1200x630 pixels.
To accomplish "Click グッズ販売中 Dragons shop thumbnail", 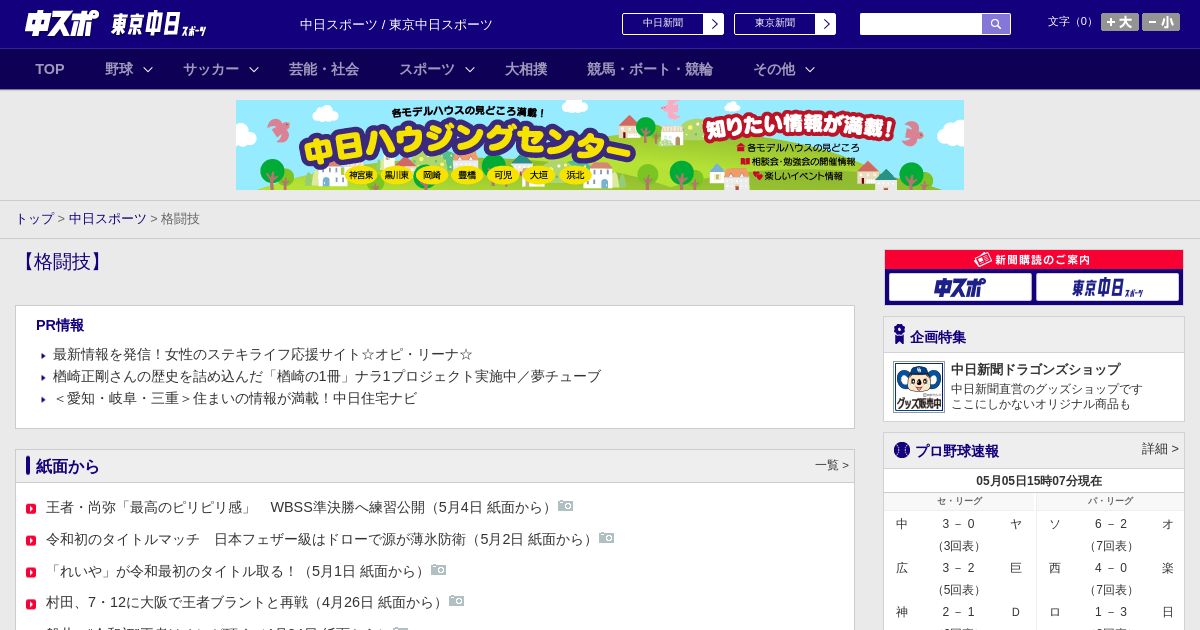I will click(x=919, y=387).
